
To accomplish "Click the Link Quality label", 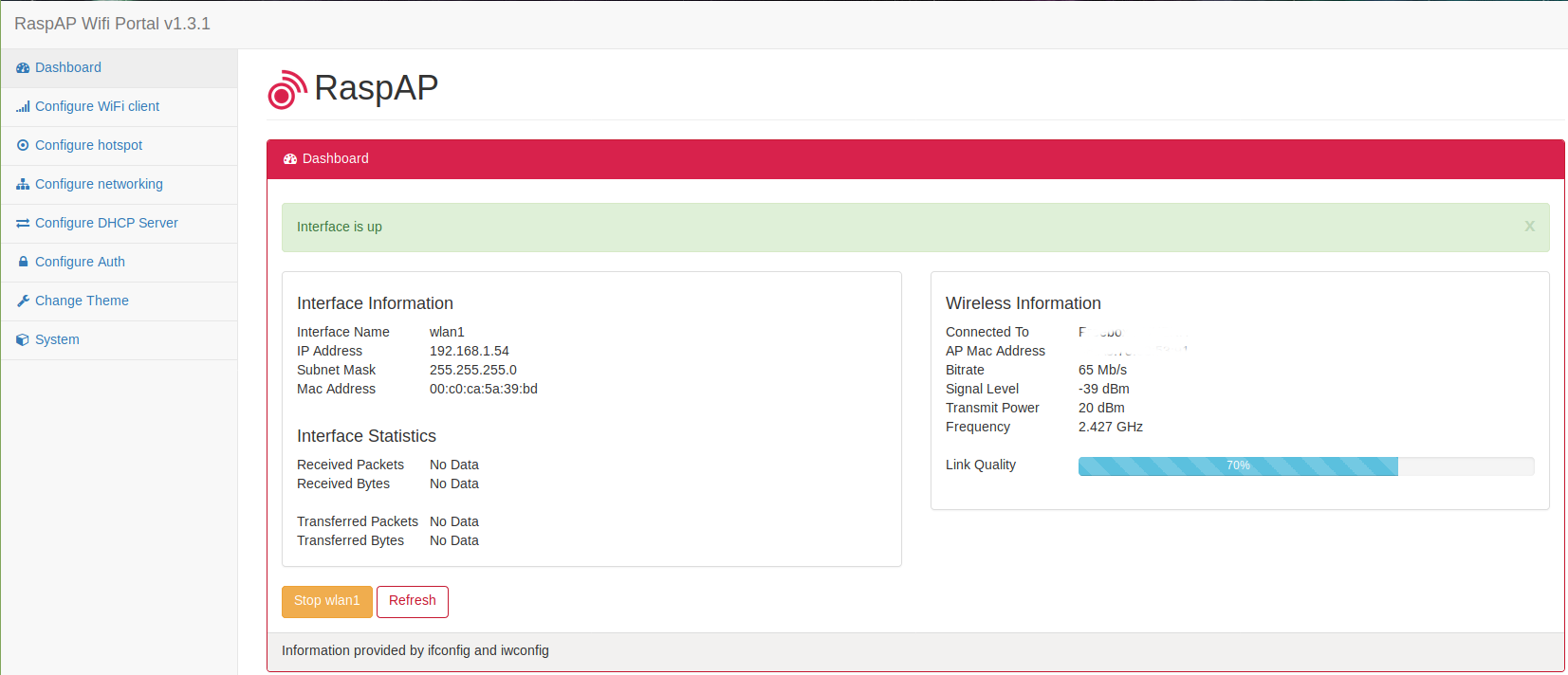I will tap(981, 465).
